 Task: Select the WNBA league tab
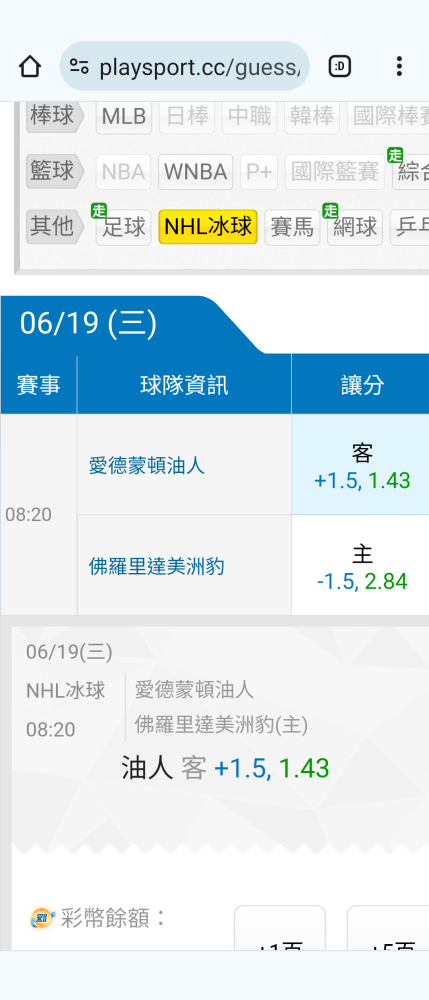[x=196, y=172]
